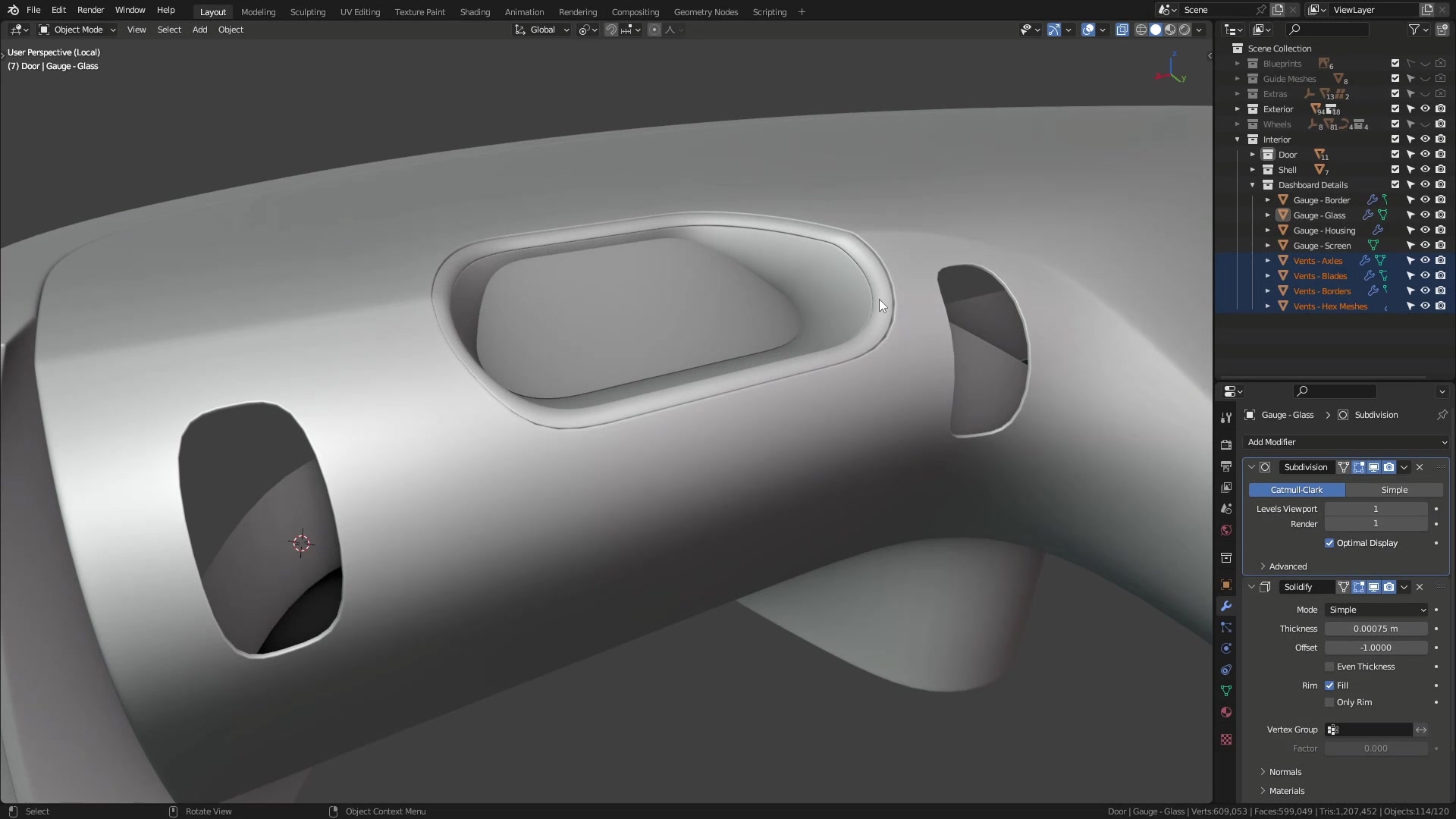Exclude the Exterior collection checkbox

click(1395, 109)
